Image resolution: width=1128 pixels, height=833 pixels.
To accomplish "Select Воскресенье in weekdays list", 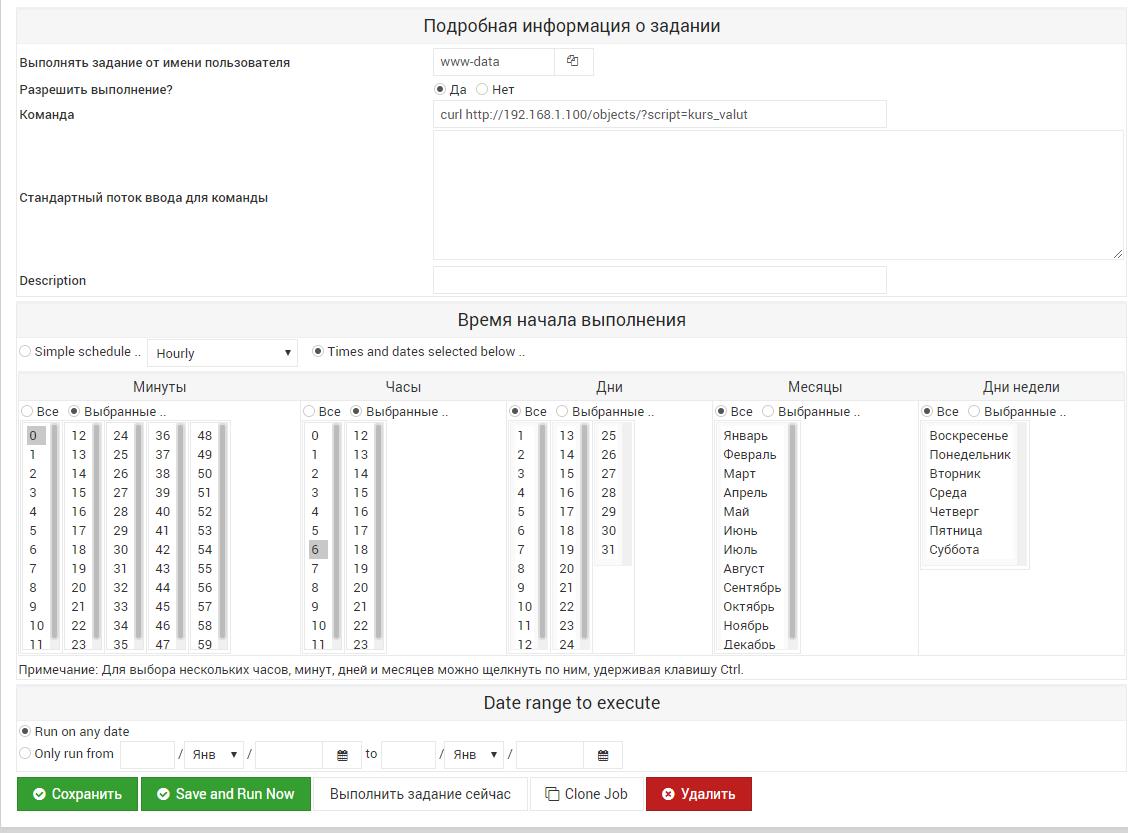I will [969, 435].
